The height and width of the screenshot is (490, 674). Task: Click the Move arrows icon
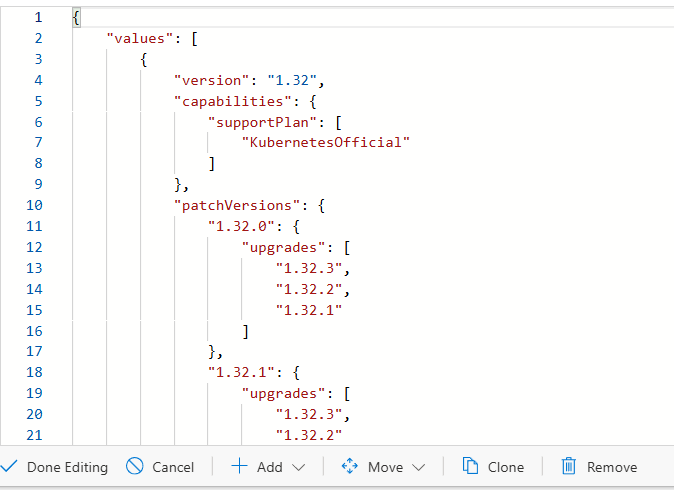coord(349,466)
